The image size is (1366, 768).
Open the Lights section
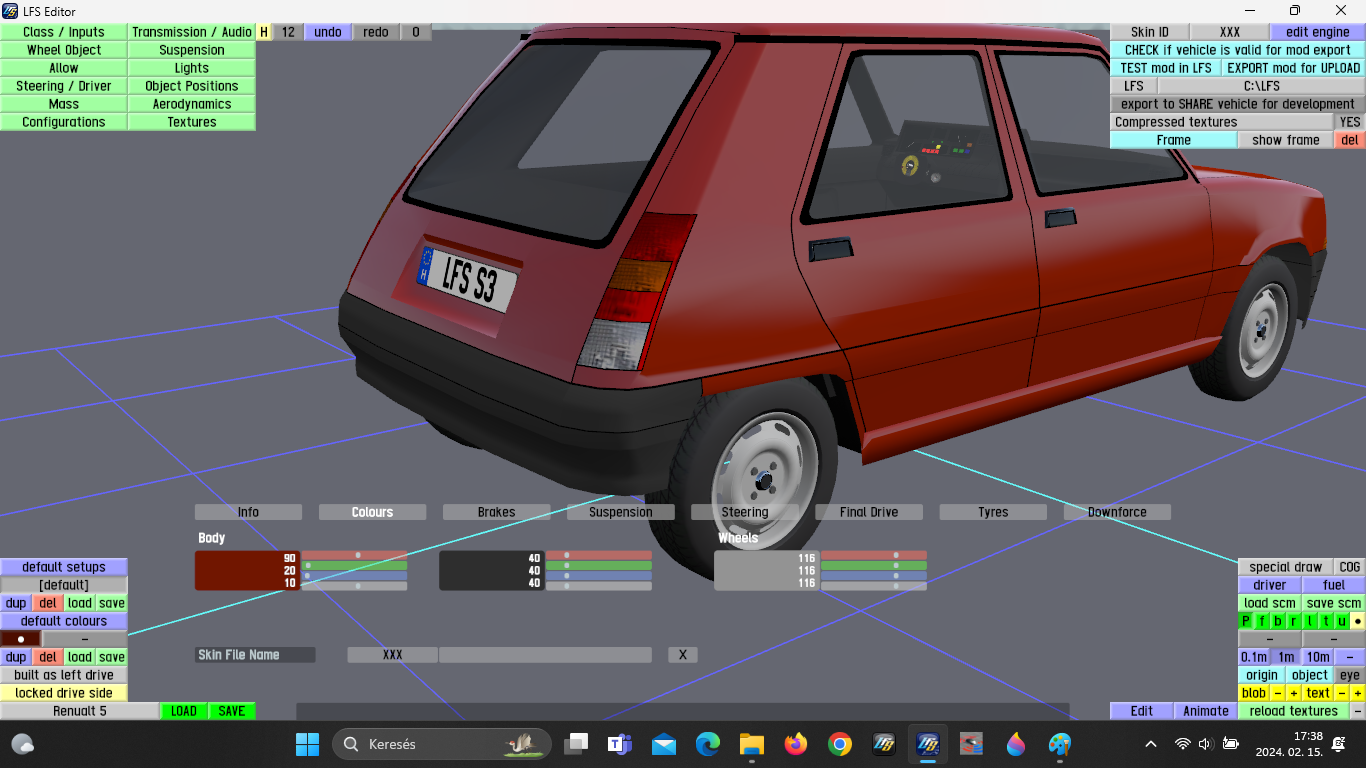tap(192, 68)
